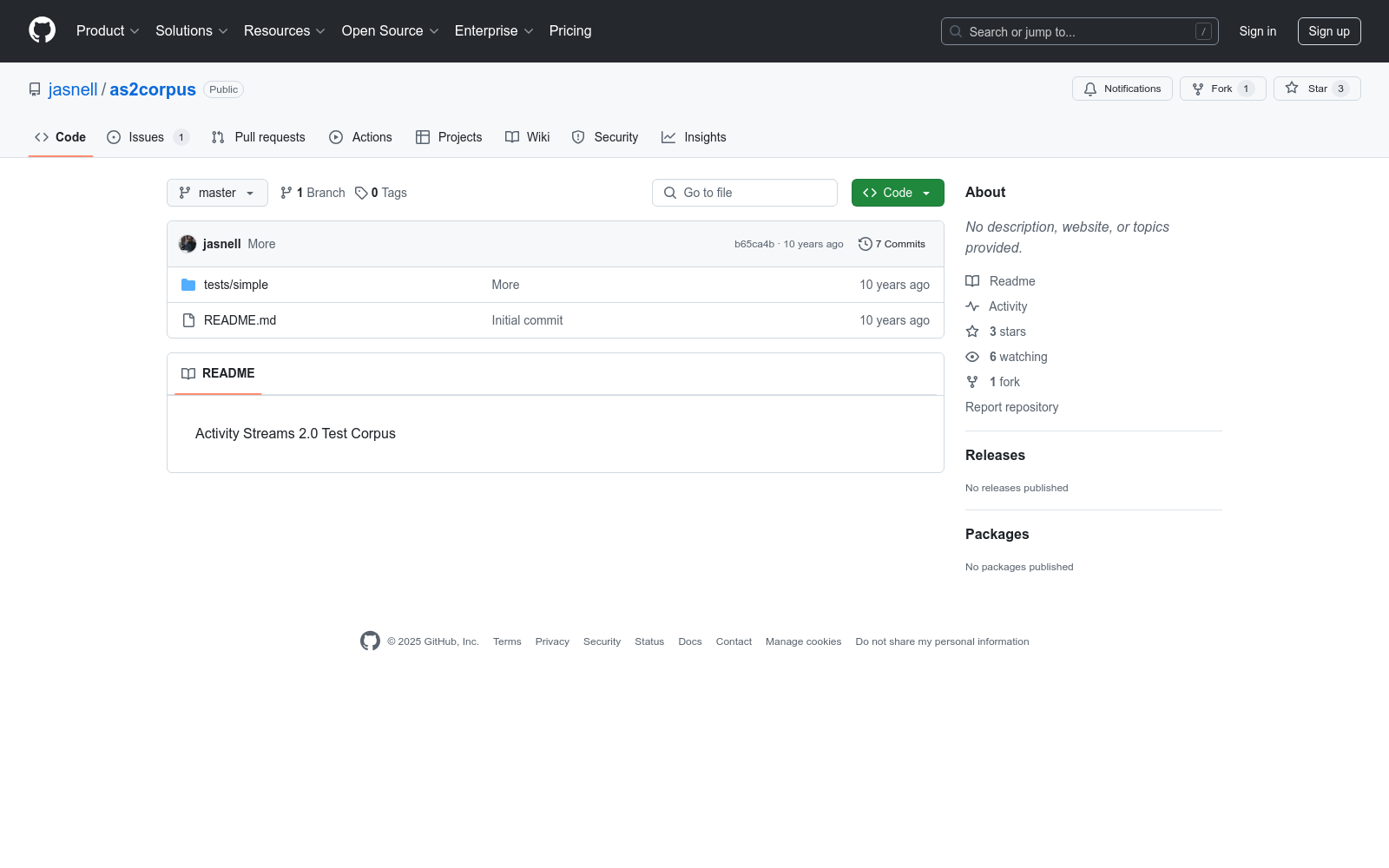Click Do not share my personal information

click(942, 641)
